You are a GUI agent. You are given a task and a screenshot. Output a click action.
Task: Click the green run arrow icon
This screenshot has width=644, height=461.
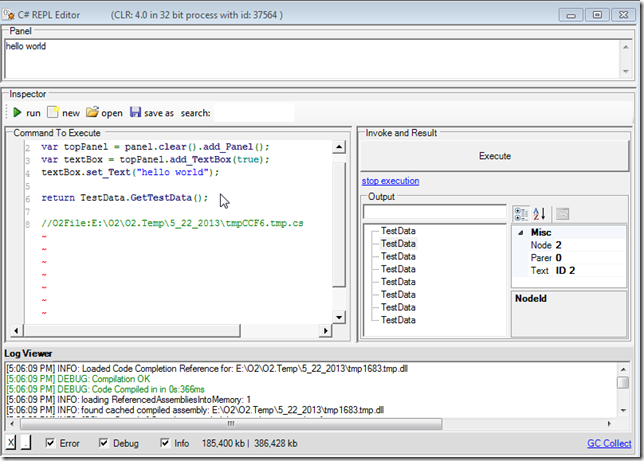[17, 112]
